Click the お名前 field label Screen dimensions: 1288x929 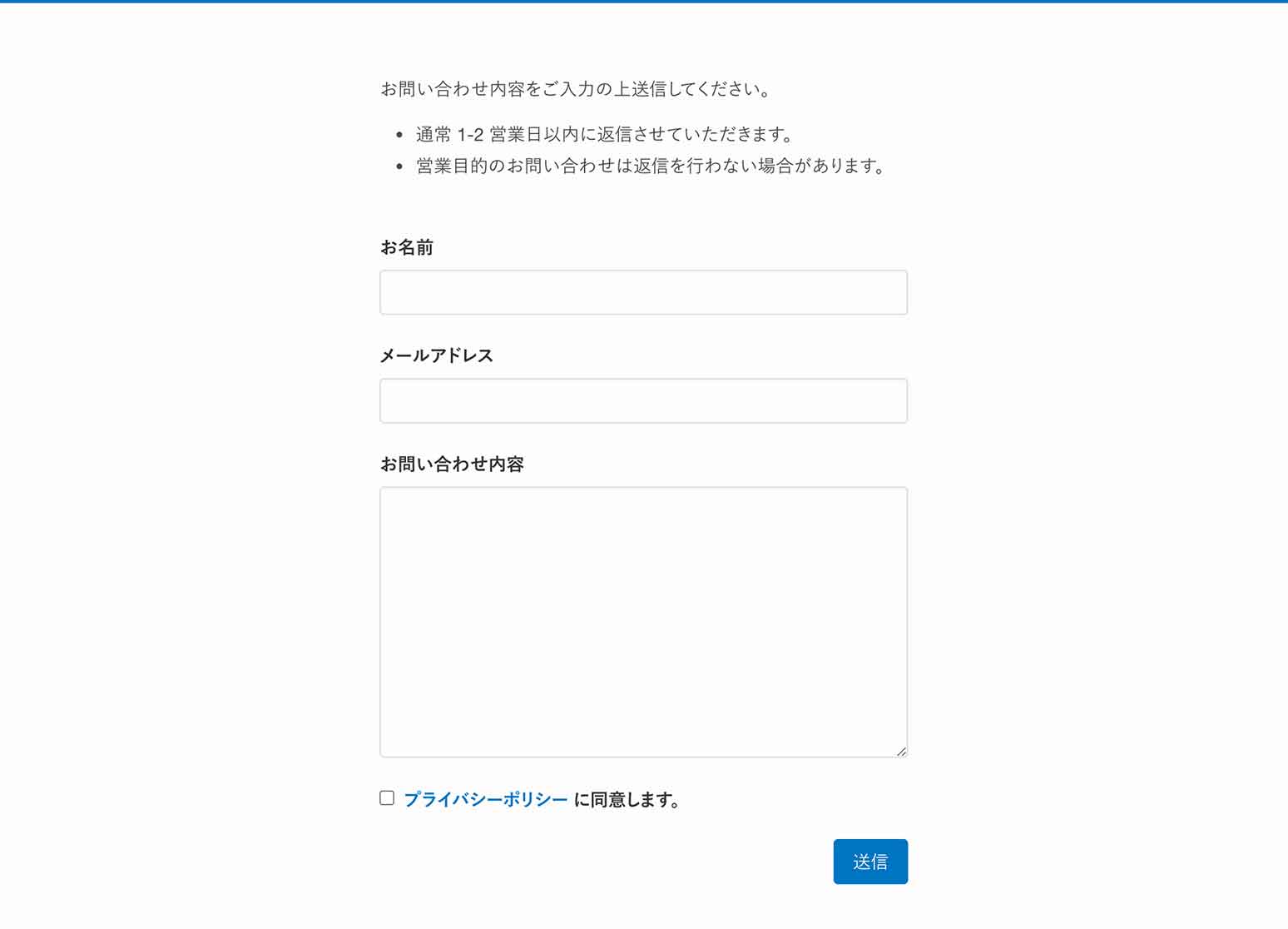click(x=407, y=247)
